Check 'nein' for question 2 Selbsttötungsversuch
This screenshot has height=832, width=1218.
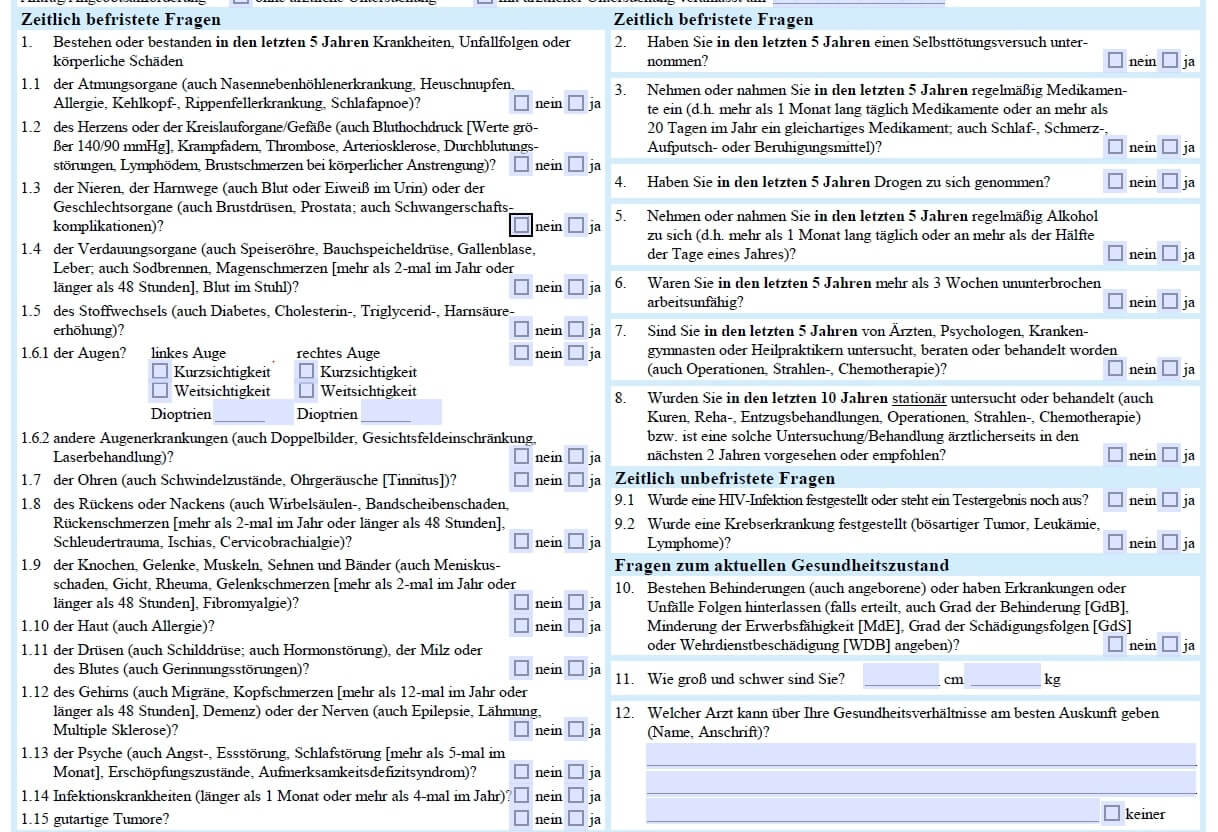click(x=1115, y=60)
